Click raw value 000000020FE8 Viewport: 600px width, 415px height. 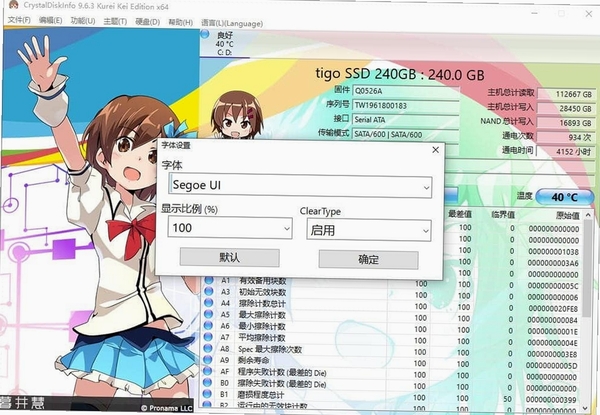point(553,308)
